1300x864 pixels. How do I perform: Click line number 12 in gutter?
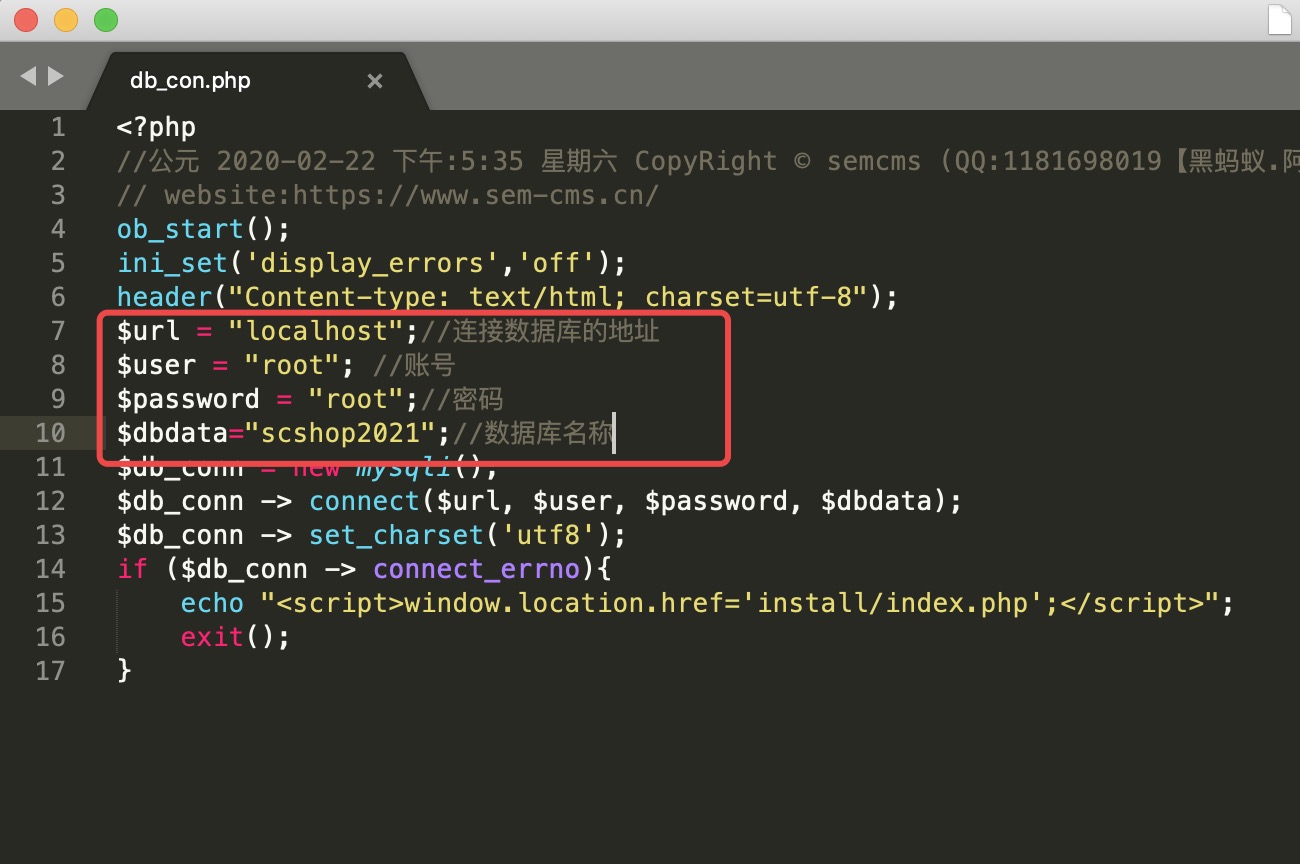[50, 501]
